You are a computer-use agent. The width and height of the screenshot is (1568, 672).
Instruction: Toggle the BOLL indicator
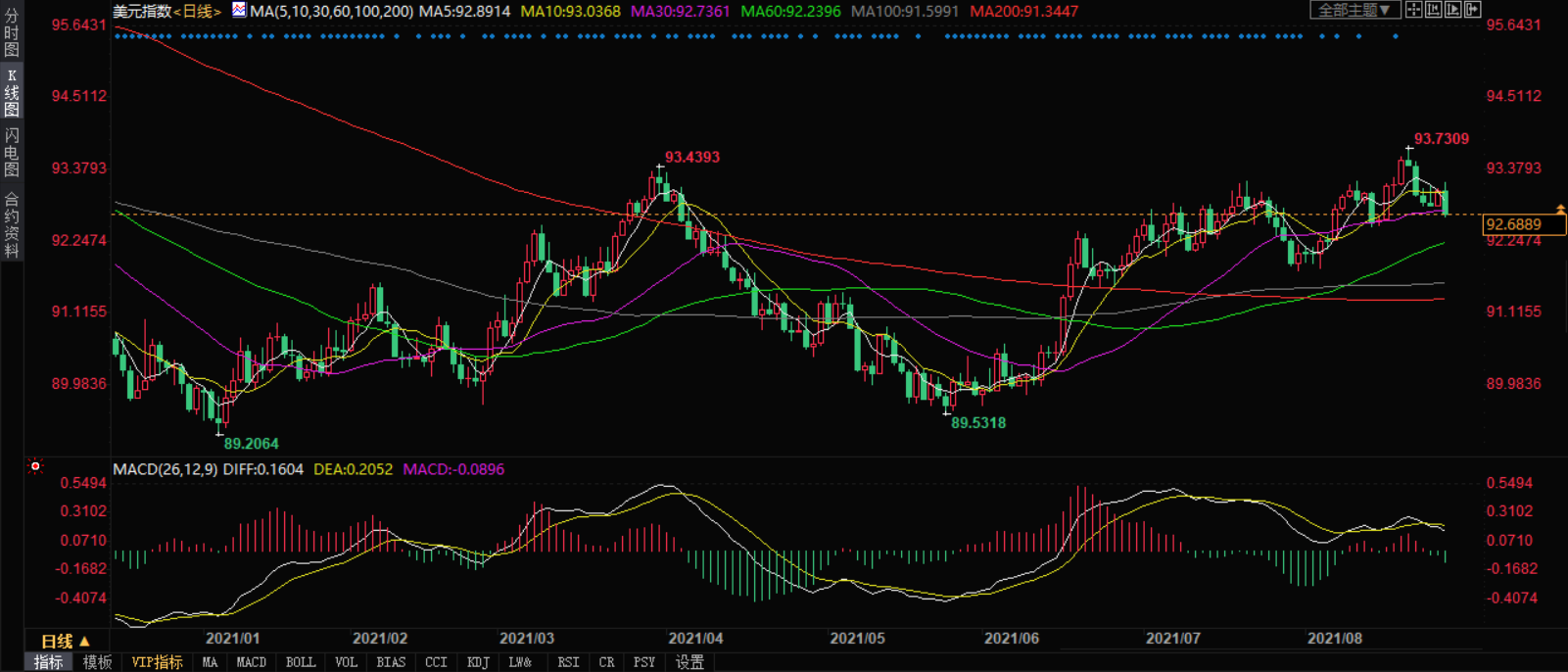coord(300,662)
